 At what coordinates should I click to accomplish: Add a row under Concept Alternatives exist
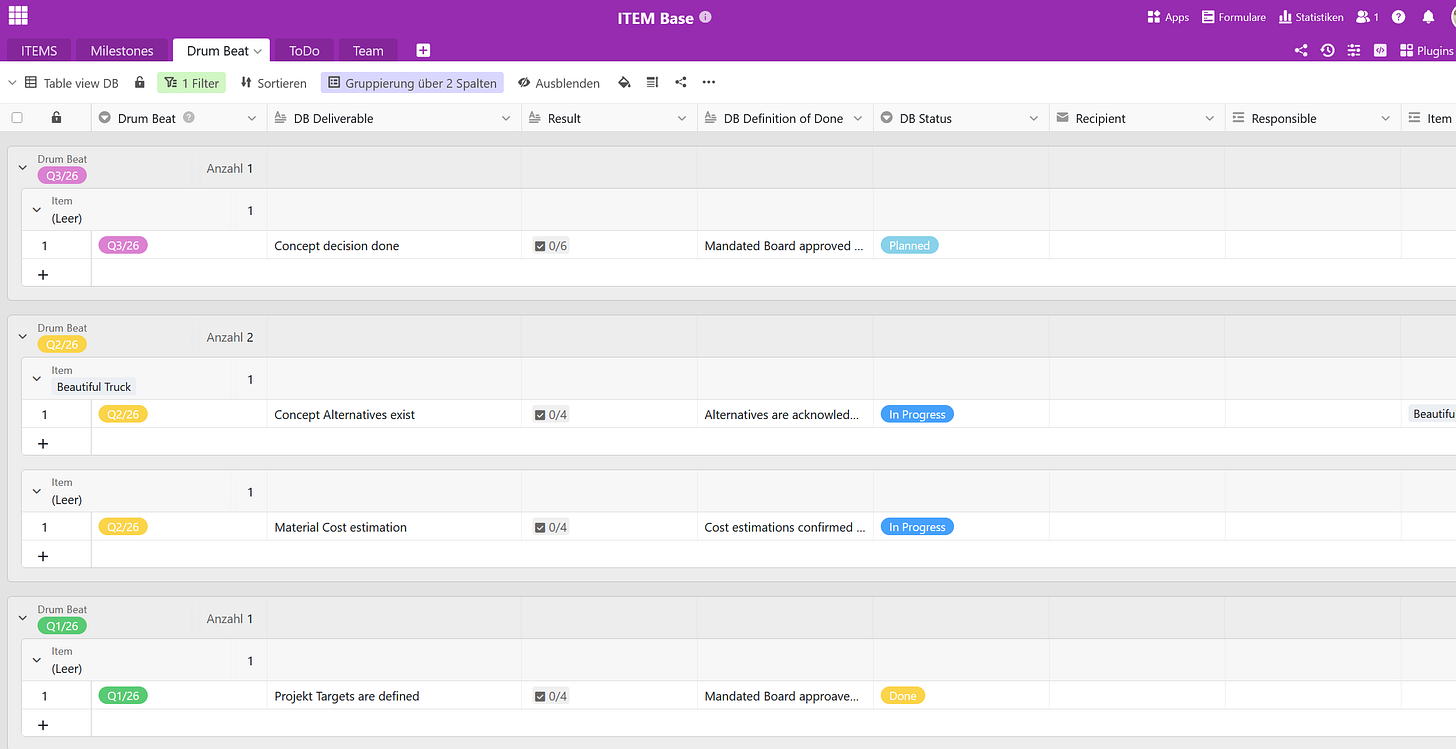click(x=42, y=443)
